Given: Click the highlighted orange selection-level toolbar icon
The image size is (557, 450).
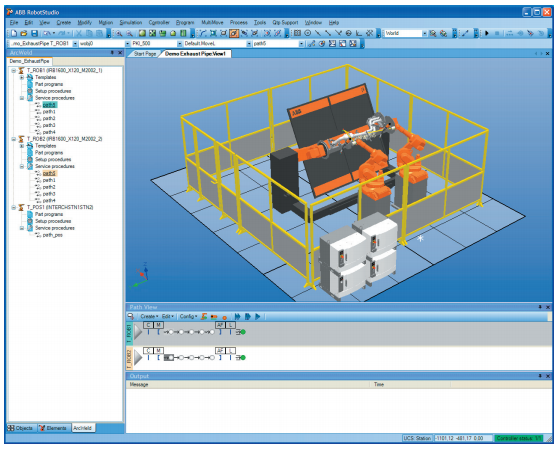Looking at the screenshot, I should tap(234, 33).
